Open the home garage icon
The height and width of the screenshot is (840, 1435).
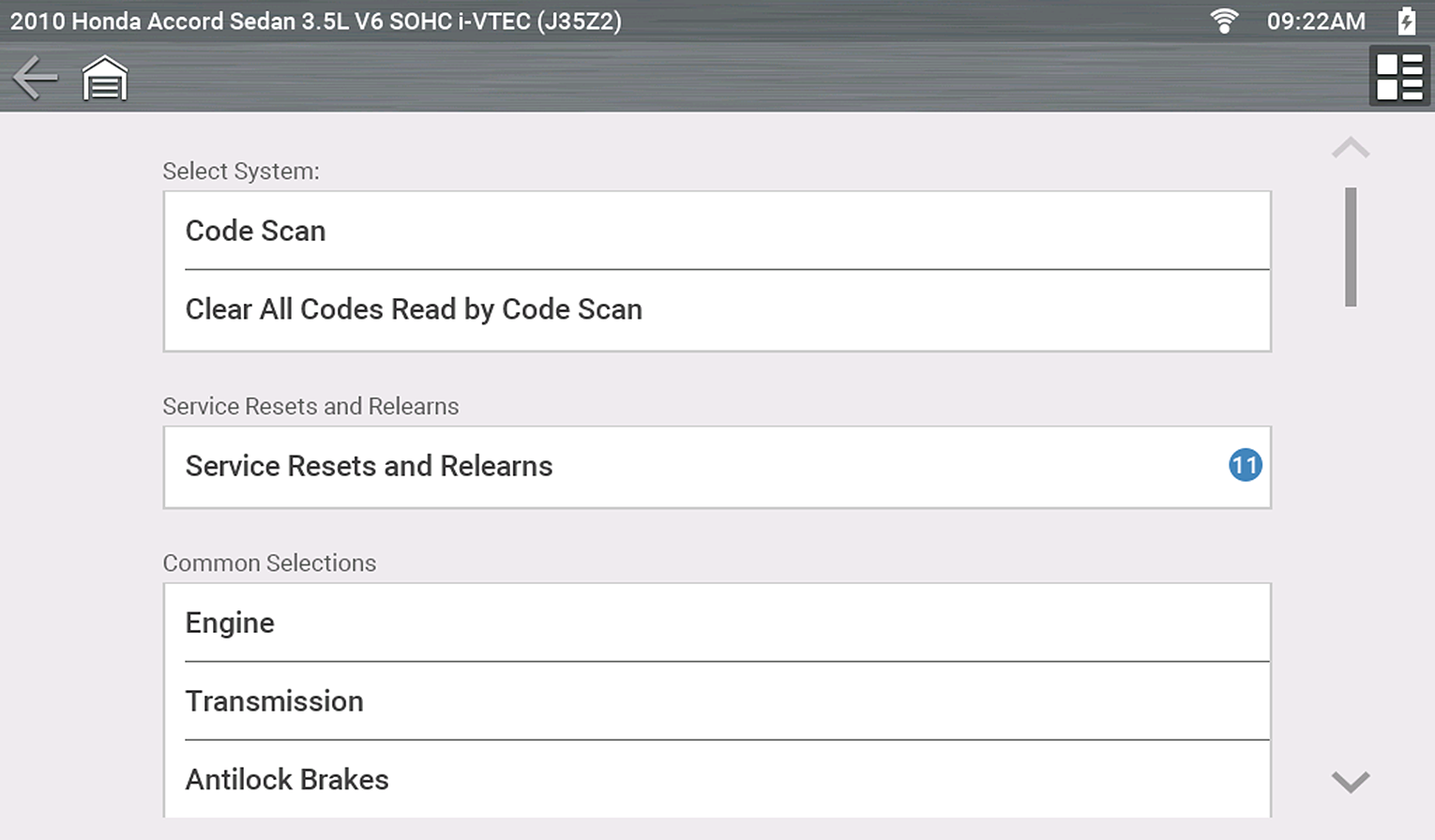tap(105, 78)
